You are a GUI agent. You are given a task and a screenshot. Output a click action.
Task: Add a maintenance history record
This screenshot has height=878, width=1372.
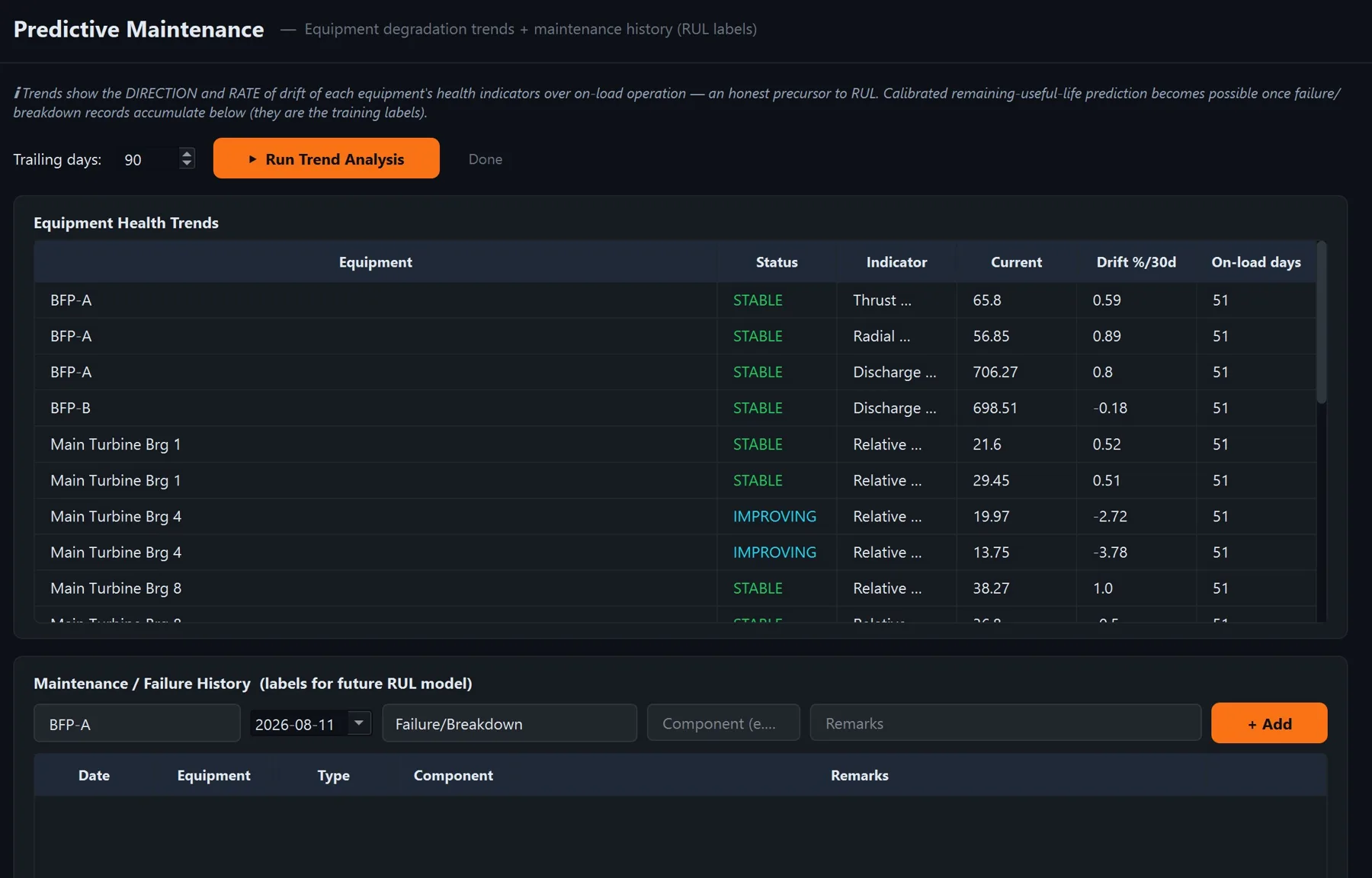pos(1269,723)
